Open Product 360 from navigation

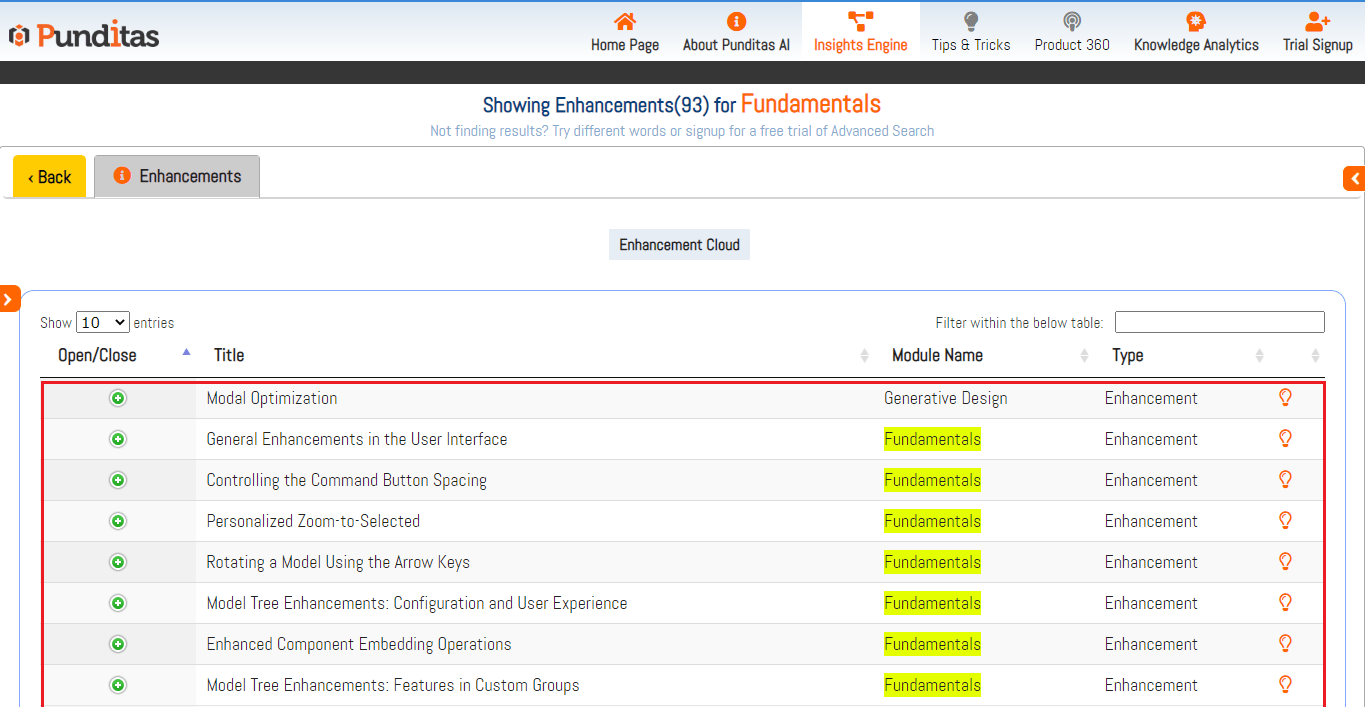(x=1072, y=32)
